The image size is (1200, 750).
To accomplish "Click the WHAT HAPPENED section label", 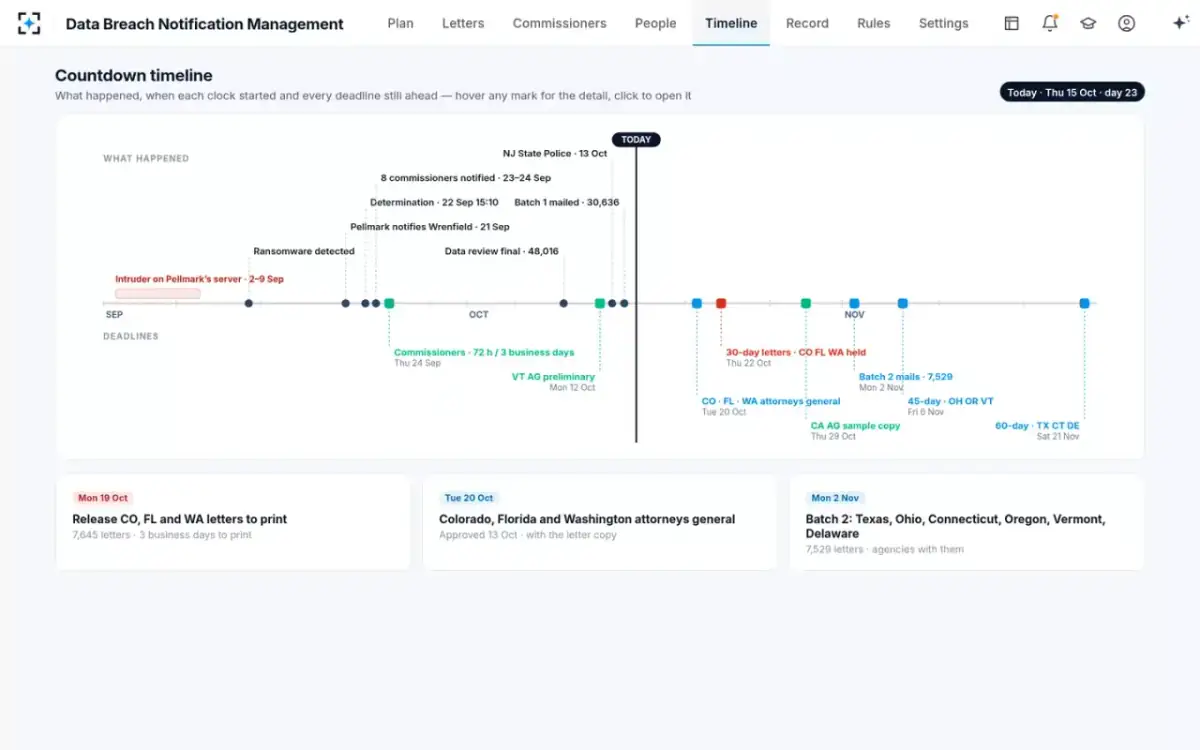I will coord(146,158).
